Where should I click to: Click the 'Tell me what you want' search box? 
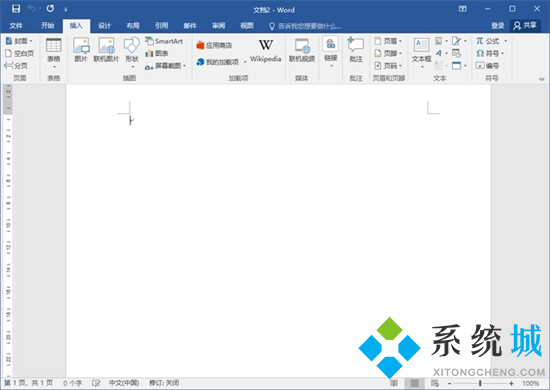(304, 26)
